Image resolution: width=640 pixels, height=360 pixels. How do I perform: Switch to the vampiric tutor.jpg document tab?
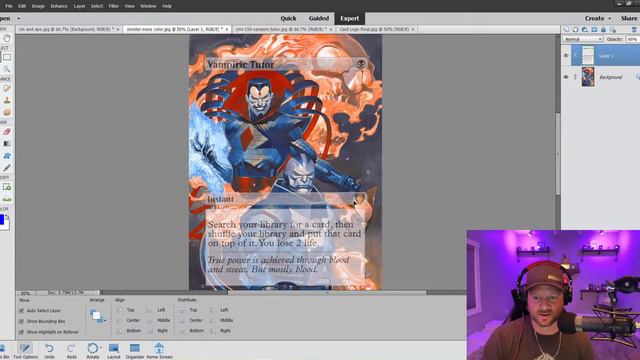(x=281, y=29)
